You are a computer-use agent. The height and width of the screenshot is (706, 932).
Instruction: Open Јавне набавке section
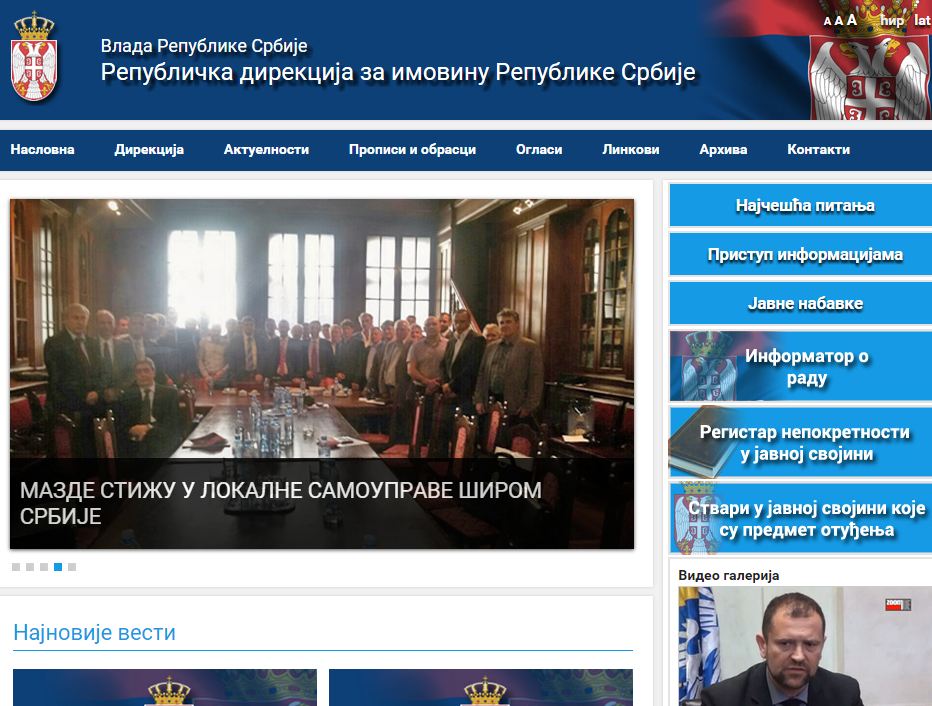801,303
